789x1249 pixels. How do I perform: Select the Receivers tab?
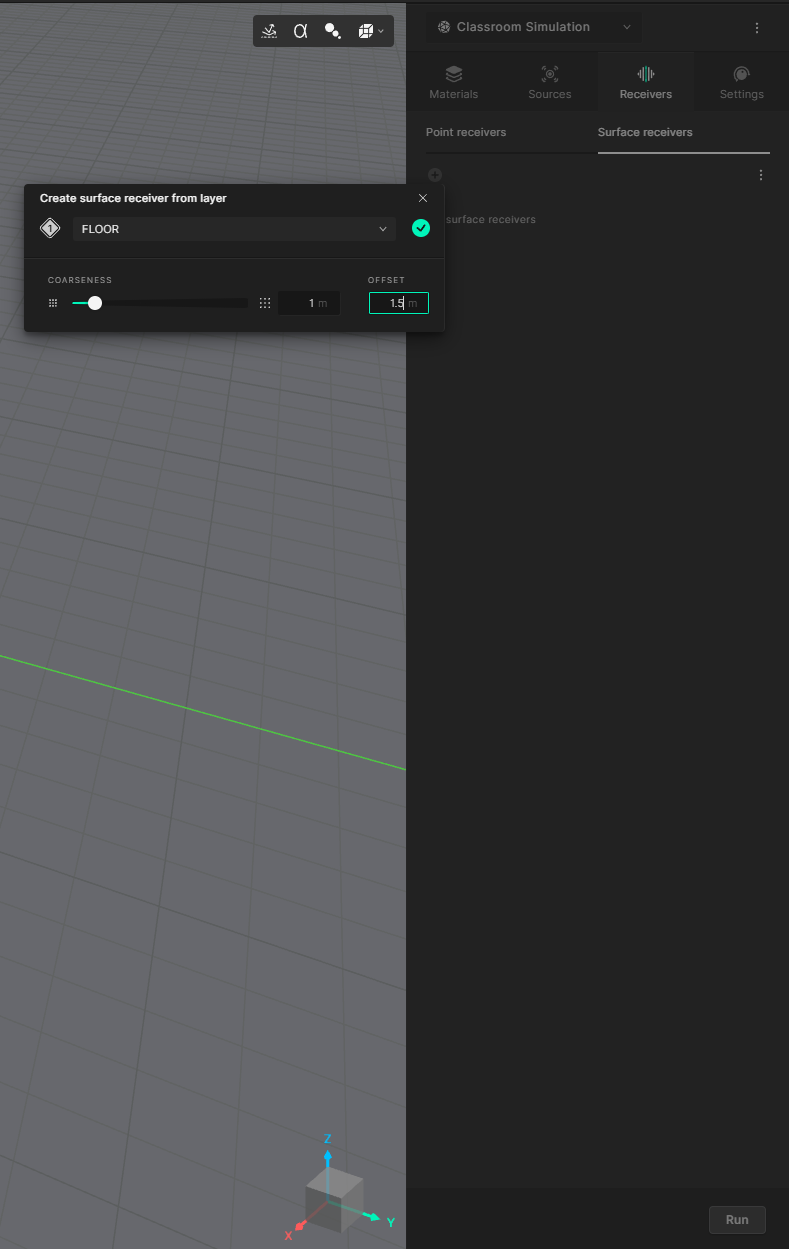pyautogui.click(x=646, y=82)
